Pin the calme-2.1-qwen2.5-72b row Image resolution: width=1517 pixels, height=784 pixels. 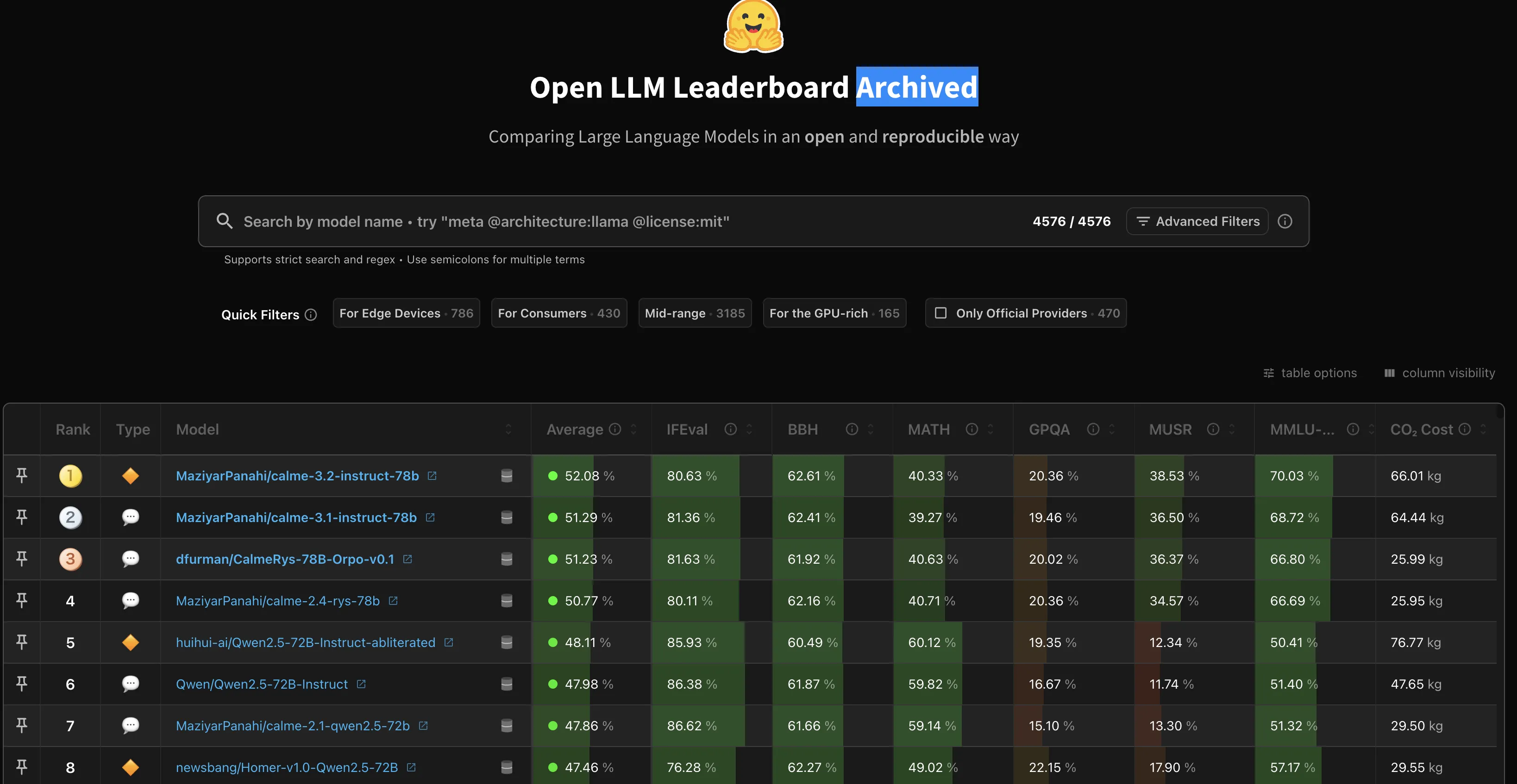[22, 725]
